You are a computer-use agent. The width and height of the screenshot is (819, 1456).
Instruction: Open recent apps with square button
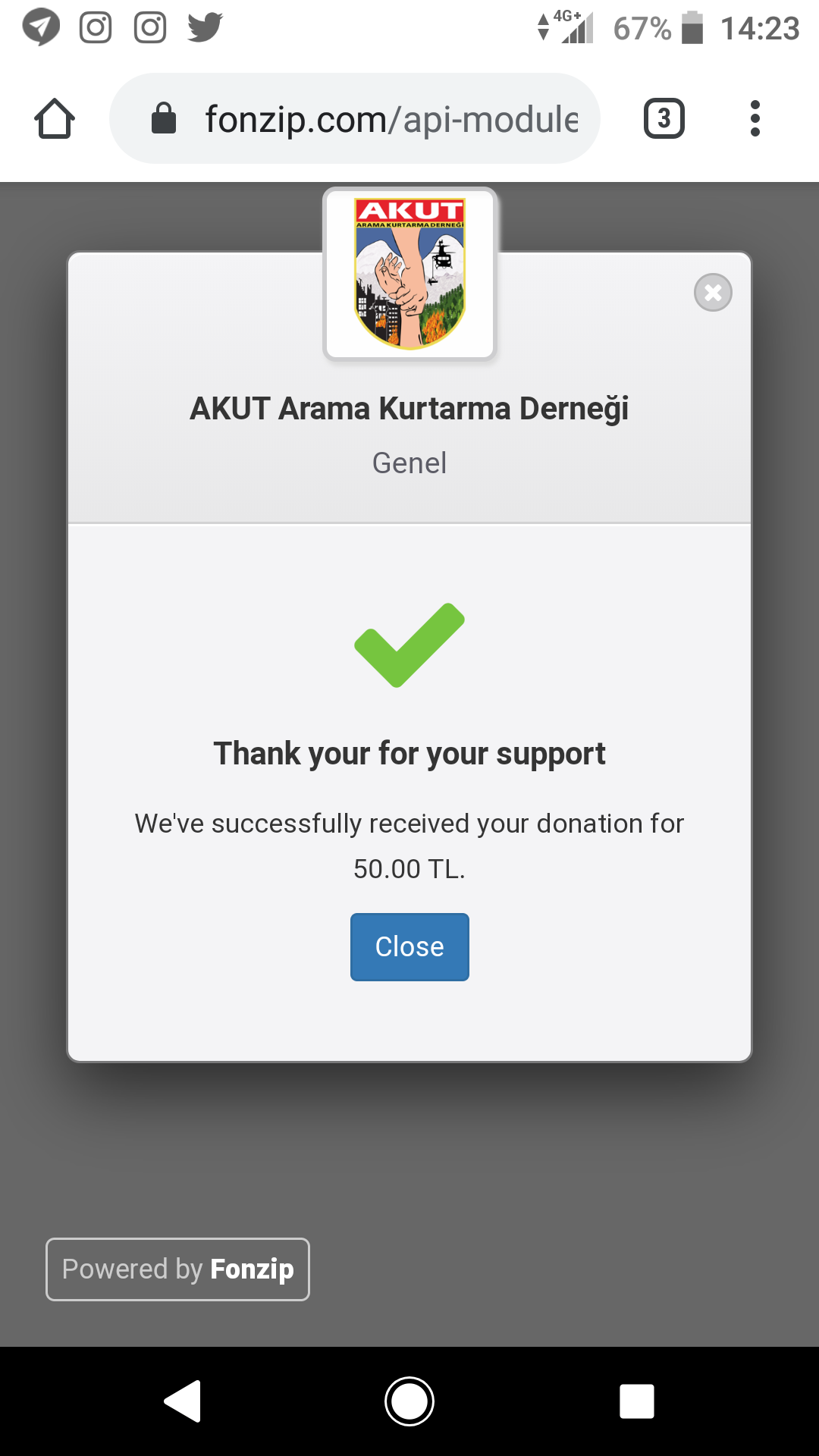[x=637, y=1401]
